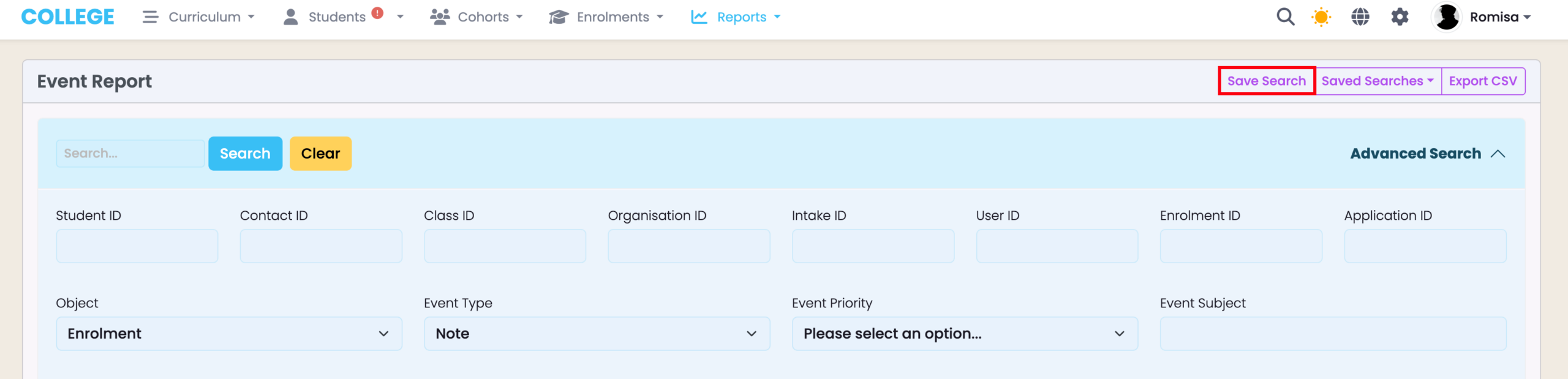Screen dimensions: 1568x379
Task: Open the Enrolments menu
Action: click(606, 17)
